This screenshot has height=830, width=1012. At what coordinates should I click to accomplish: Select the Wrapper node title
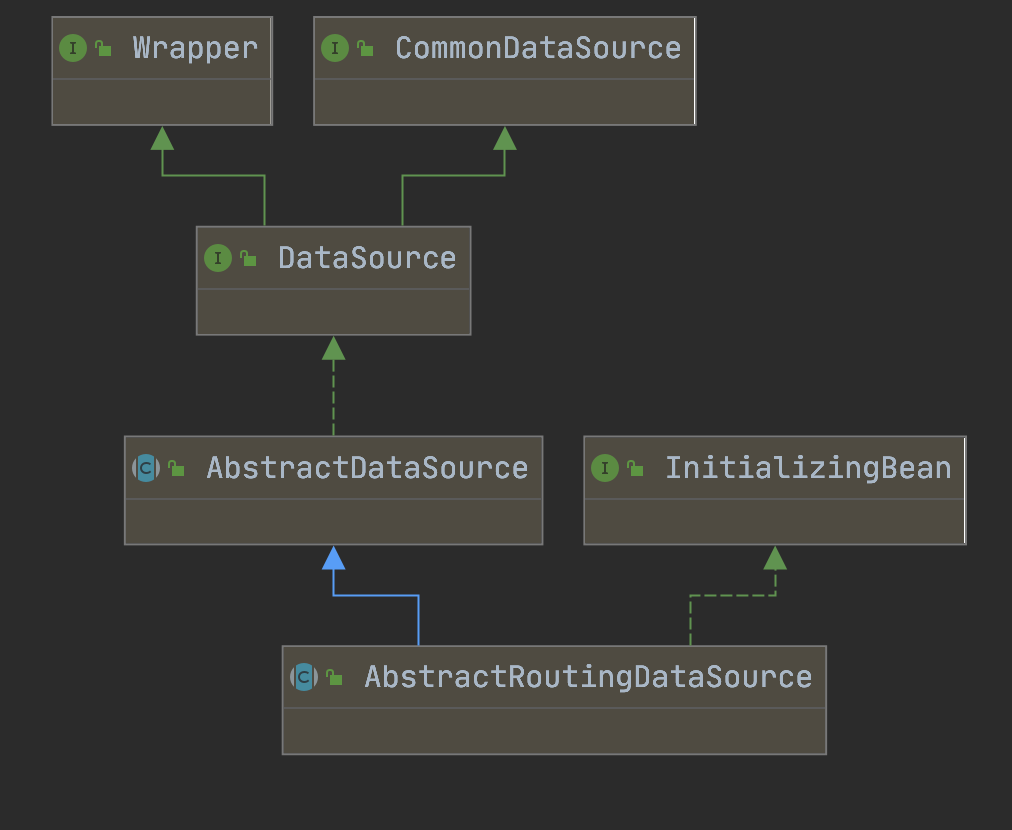coord(195,48)
